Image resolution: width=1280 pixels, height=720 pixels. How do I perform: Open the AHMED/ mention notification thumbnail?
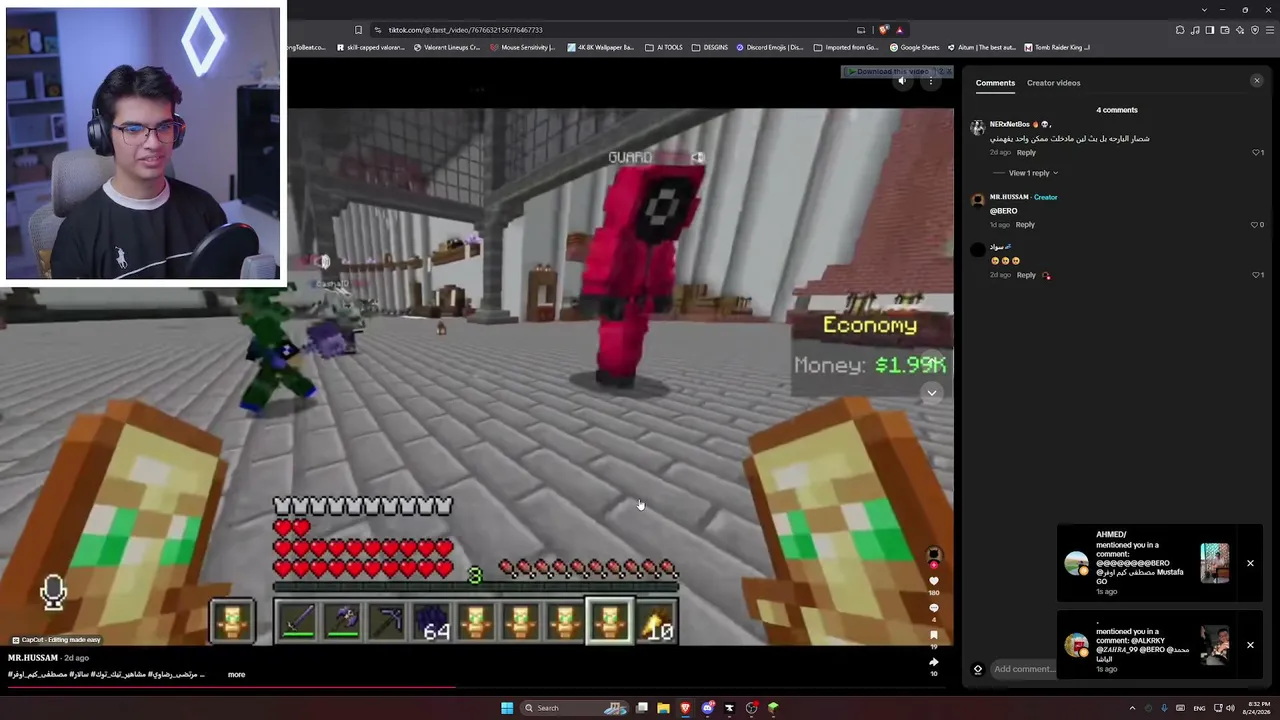[x=1215, y=563]
